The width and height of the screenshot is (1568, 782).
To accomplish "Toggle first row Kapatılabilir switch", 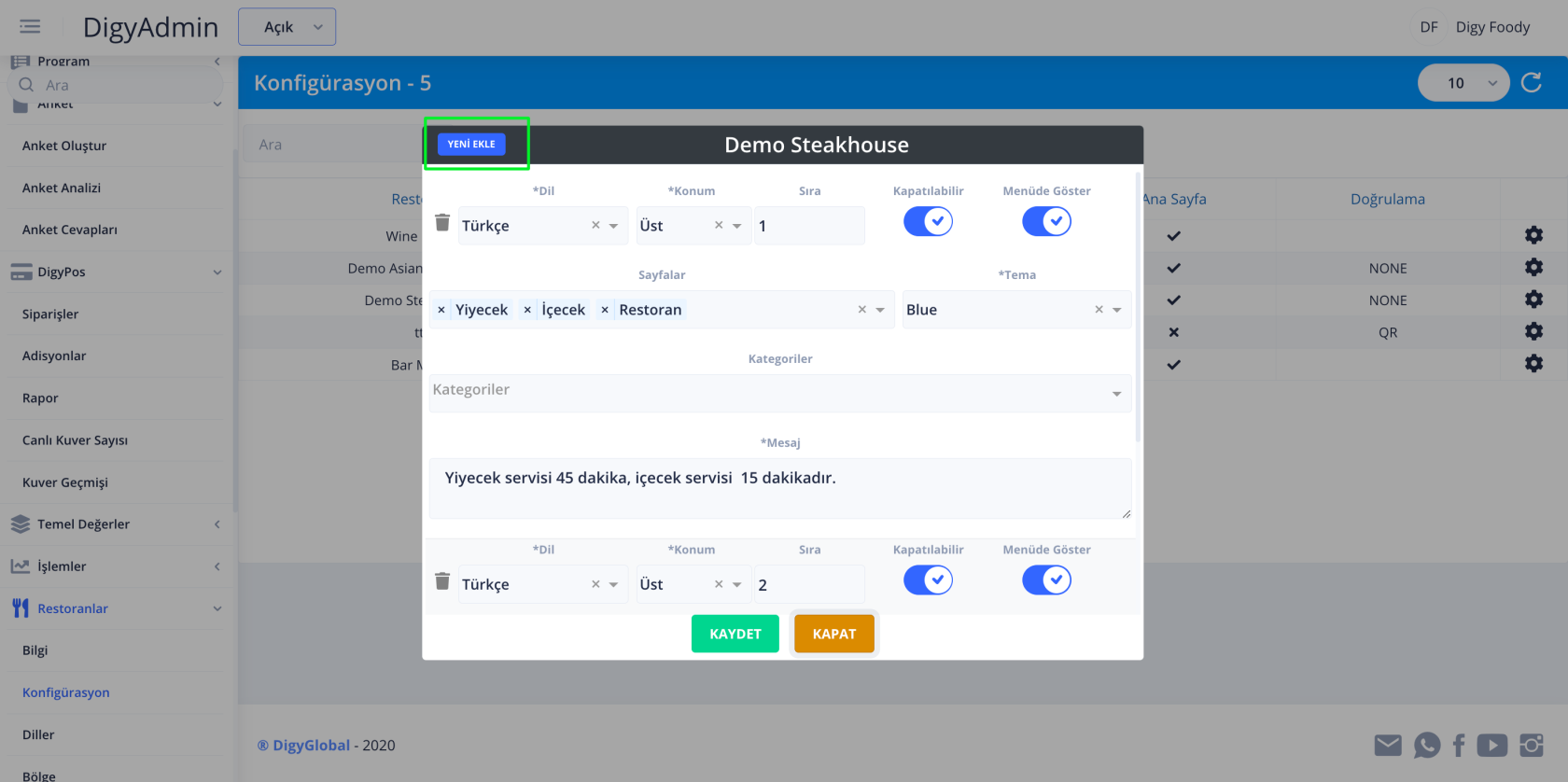I will (x=928, y=222).
